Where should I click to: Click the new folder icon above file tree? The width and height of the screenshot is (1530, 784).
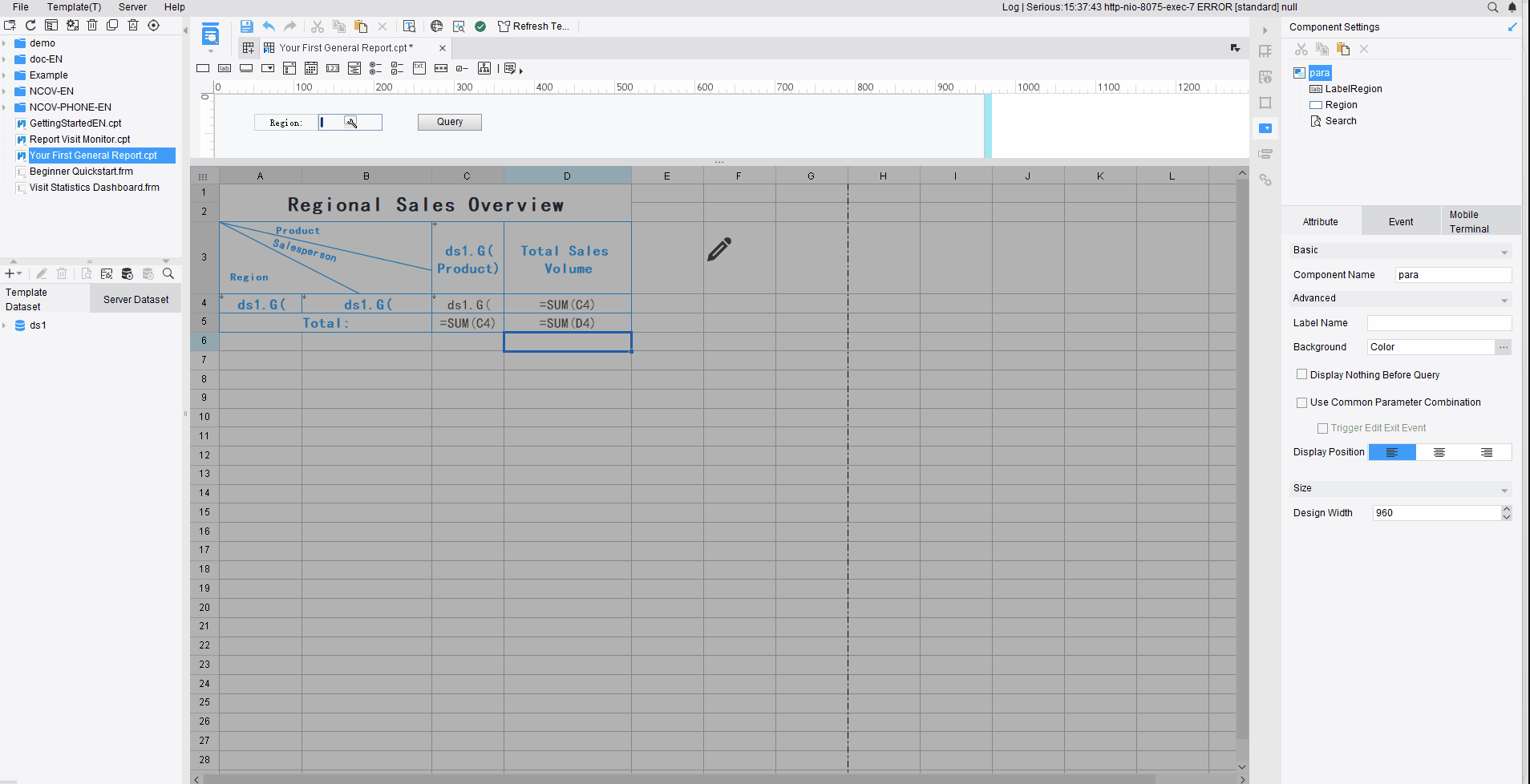tap(10, 26)
